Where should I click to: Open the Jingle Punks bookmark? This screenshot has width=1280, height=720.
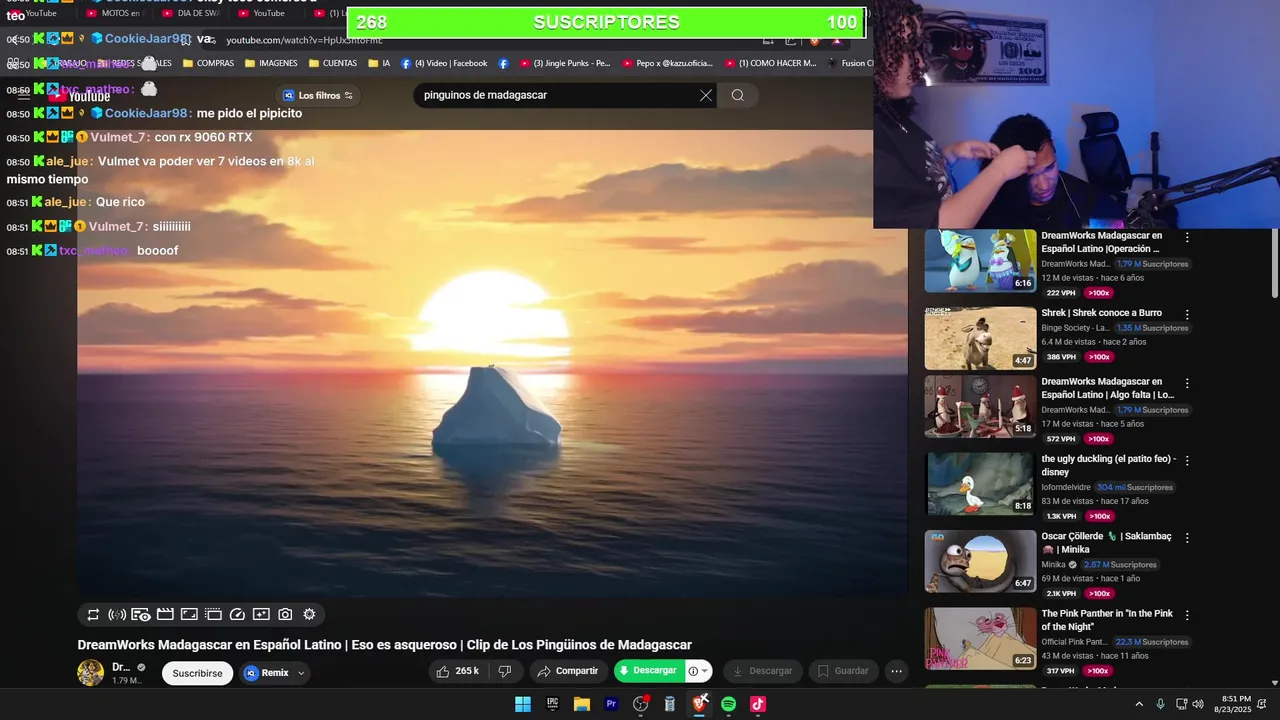point(564,63)
